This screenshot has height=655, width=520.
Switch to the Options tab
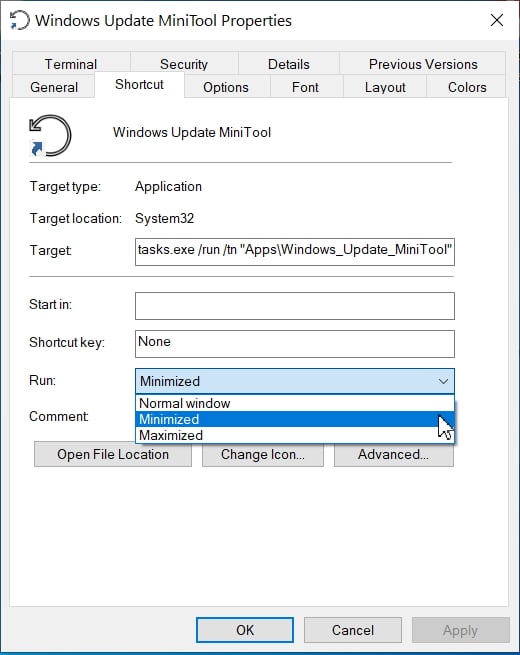tap(226, 87)
